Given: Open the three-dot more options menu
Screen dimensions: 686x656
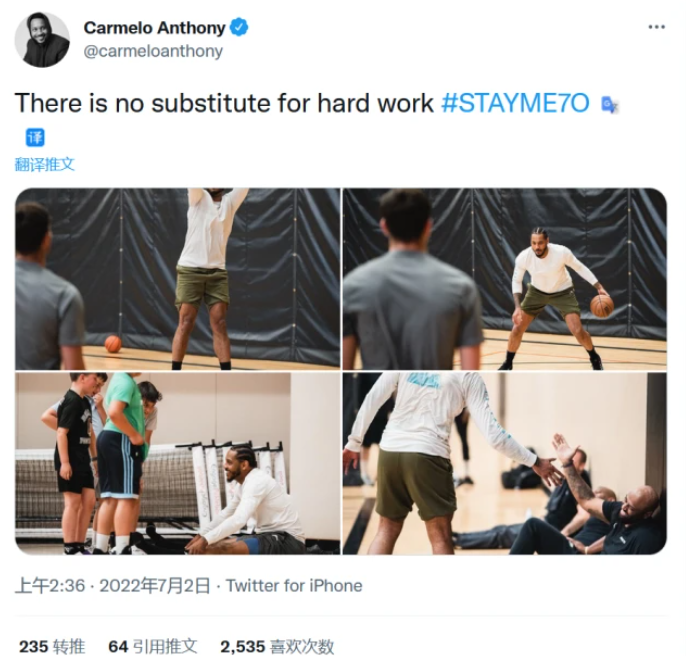Looking at the screenshot, I should click(656, 27).
